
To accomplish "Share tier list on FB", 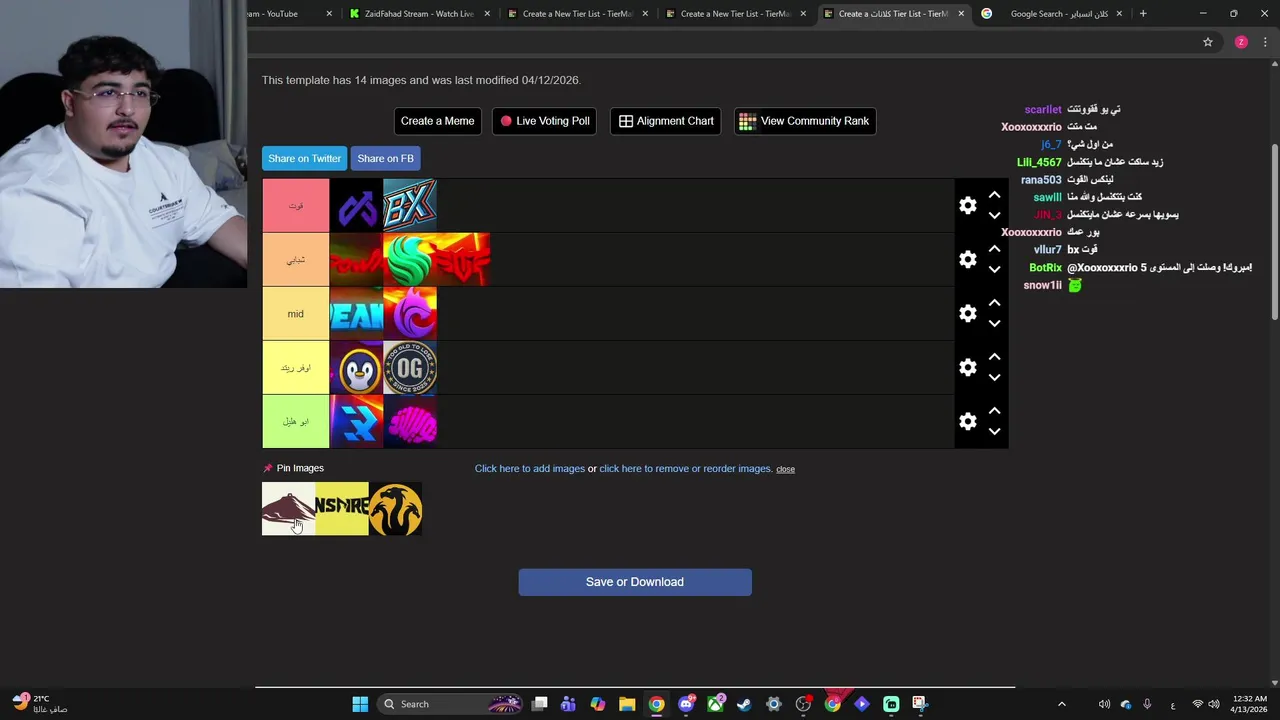I will click(x=385, y=158).
